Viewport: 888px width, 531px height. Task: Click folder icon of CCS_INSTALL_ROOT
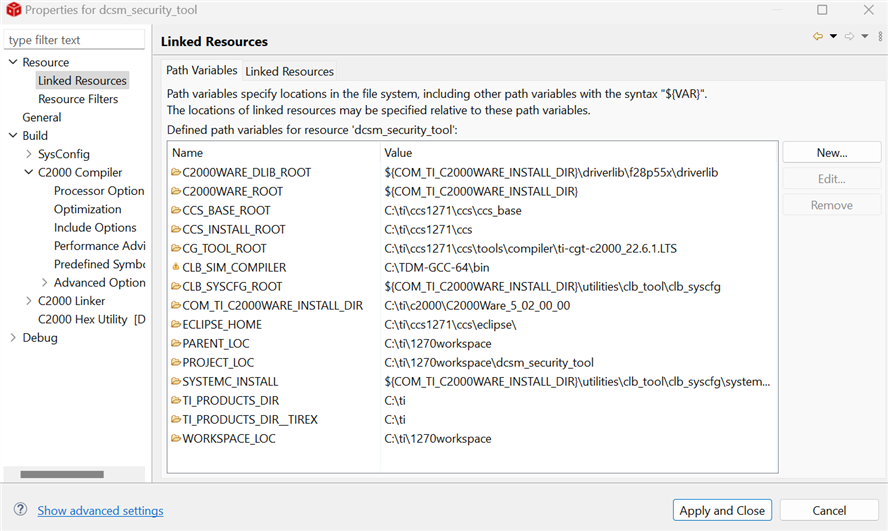pyautogui.click(x=176, y=229)
